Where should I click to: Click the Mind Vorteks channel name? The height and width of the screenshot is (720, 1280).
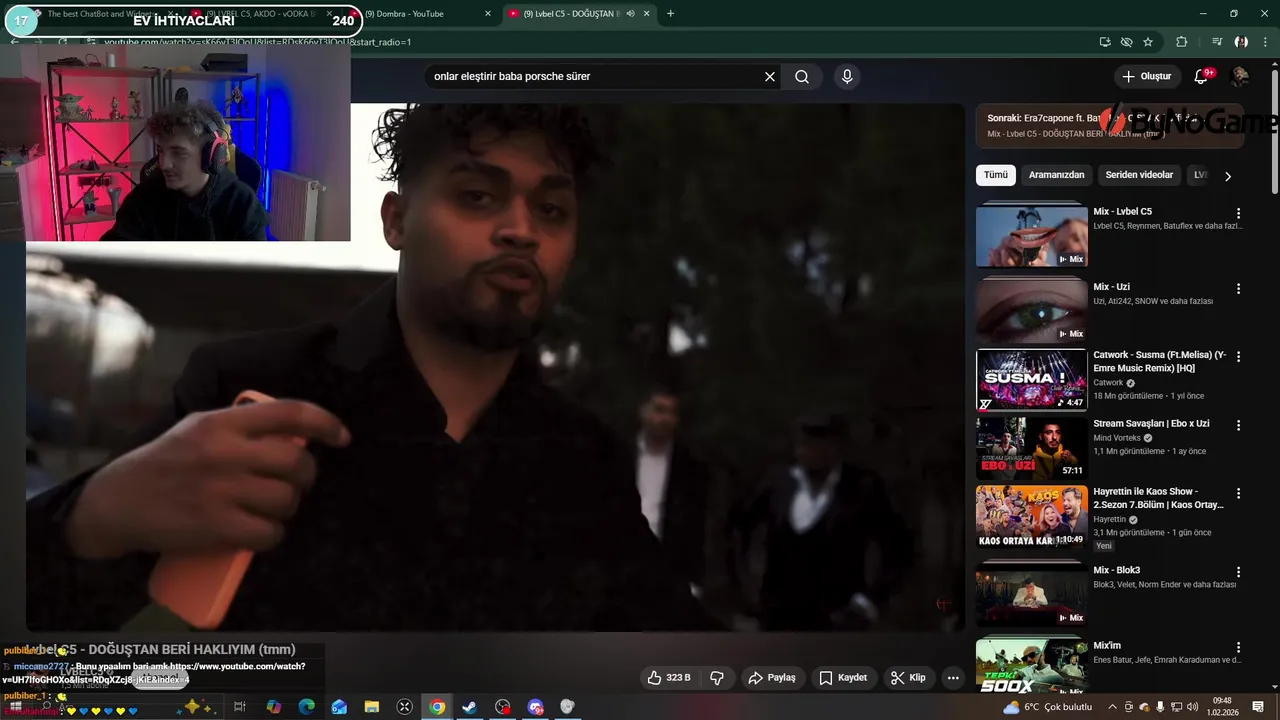click(1117, 438)
